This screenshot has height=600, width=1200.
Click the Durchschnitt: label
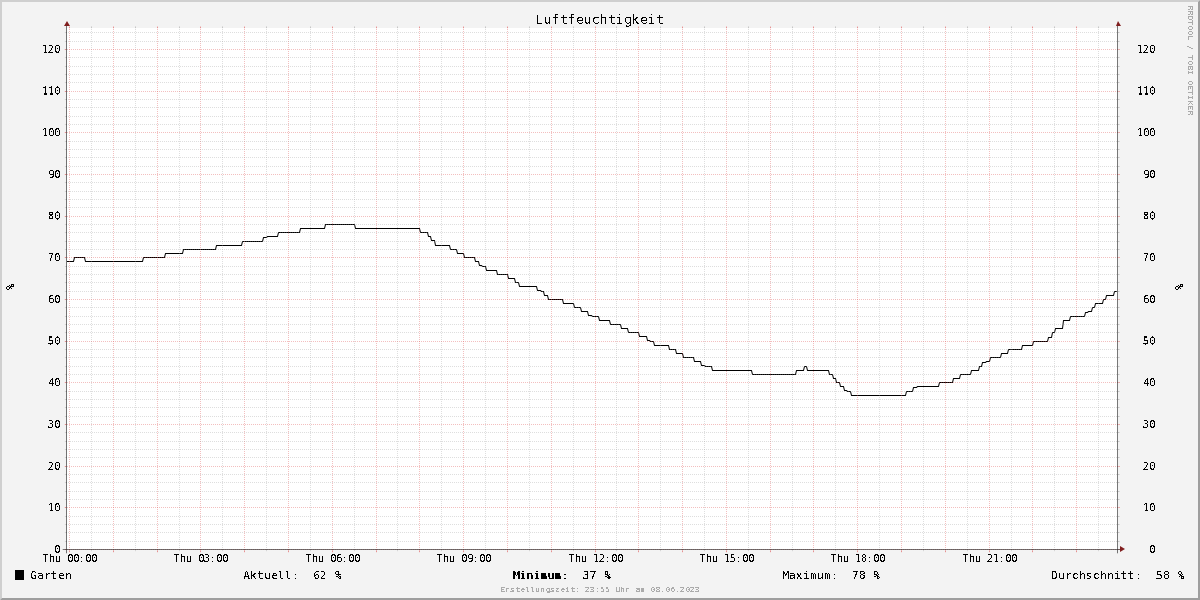(1095, 575)
